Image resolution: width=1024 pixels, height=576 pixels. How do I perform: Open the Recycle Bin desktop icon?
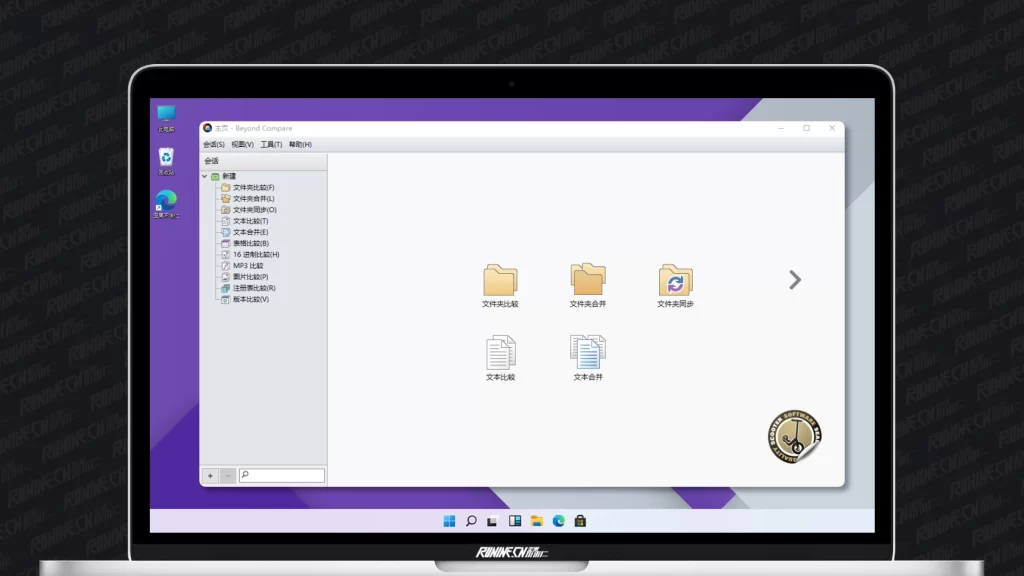click(166, 158)
